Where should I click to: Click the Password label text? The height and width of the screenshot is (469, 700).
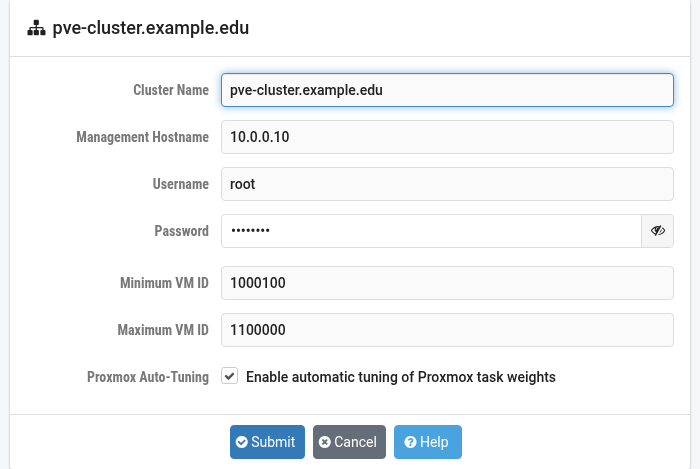181,231
